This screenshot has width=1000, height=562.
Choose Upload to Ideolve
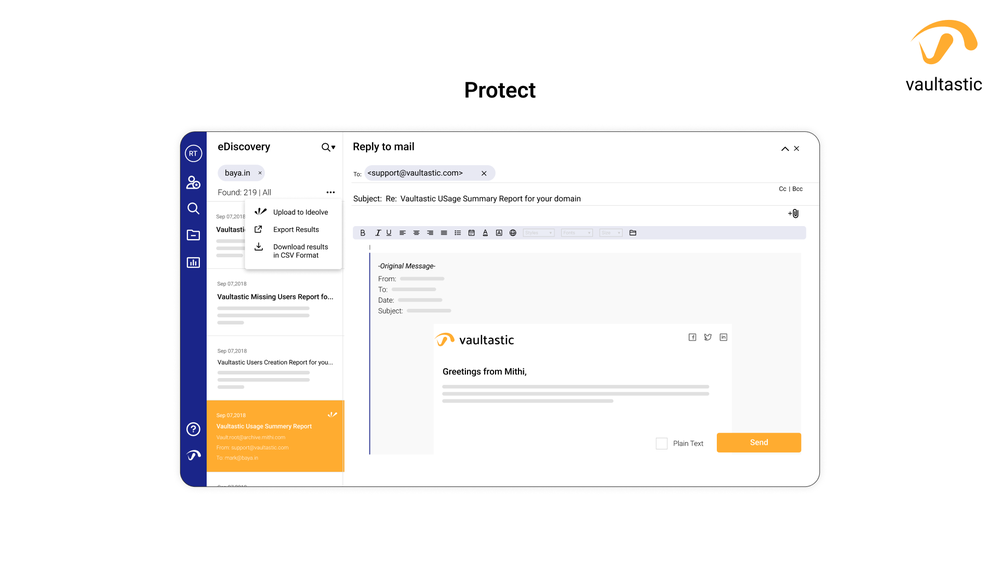(292, 212)
